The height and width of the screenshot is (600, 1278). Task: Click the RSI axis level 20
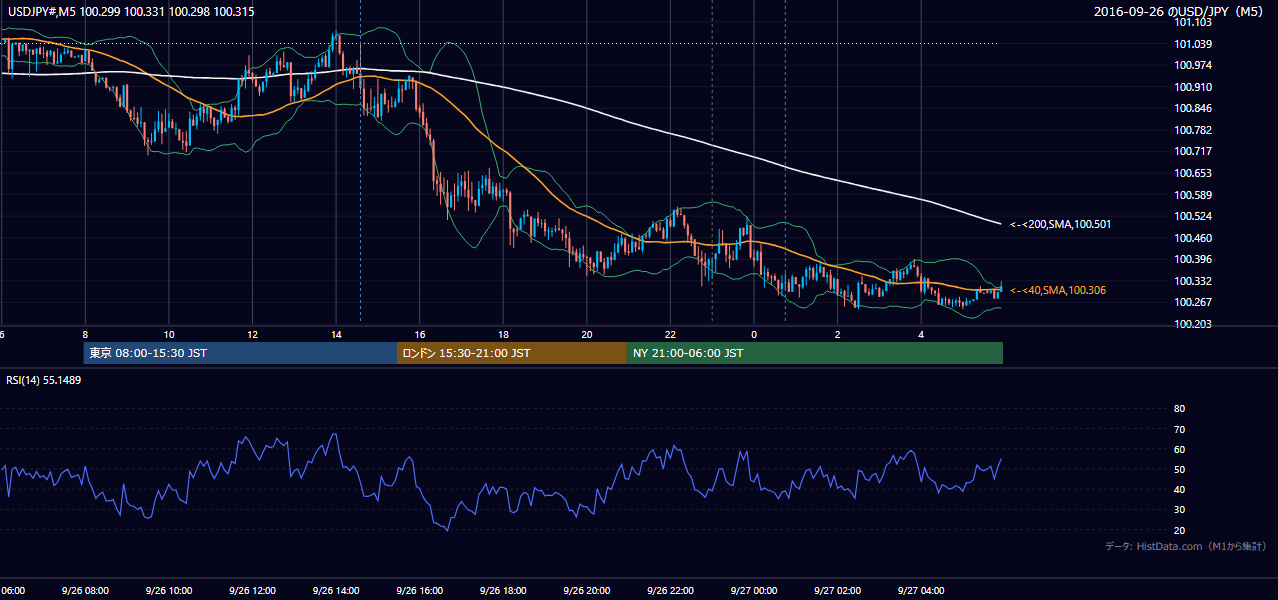tap(1179, 530)
